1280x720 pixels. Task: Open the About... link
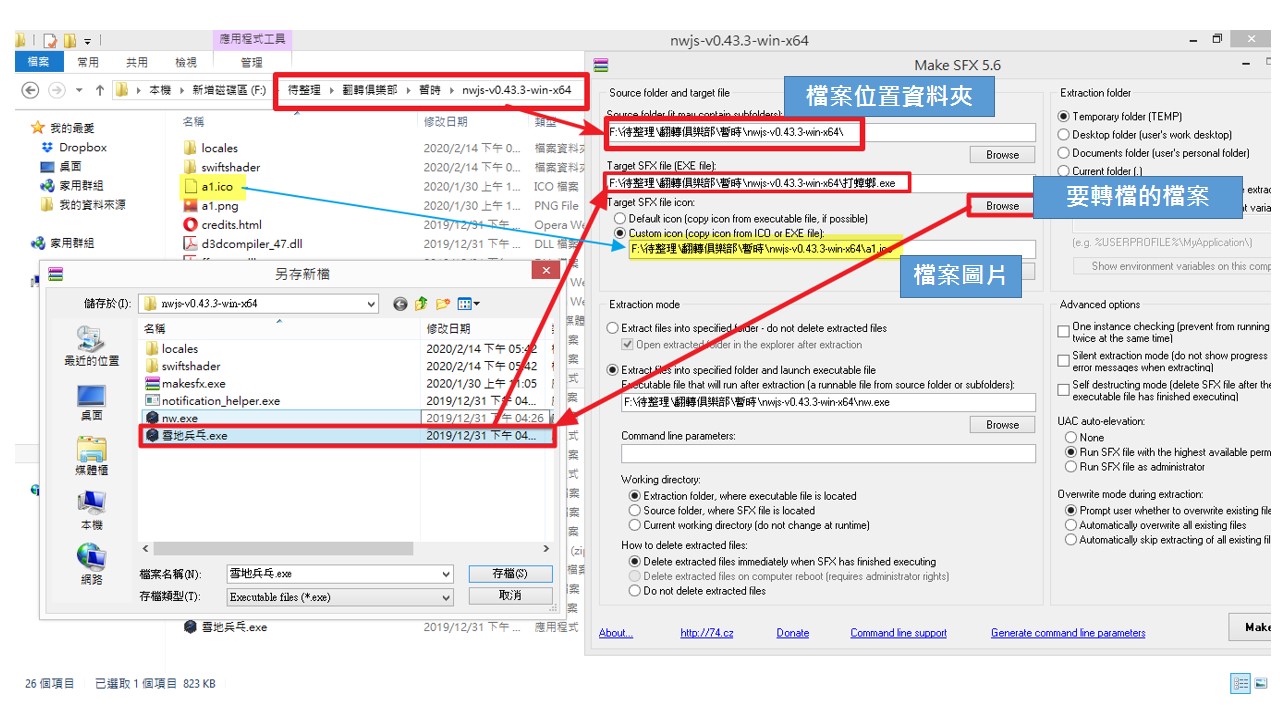pos(615,633)
